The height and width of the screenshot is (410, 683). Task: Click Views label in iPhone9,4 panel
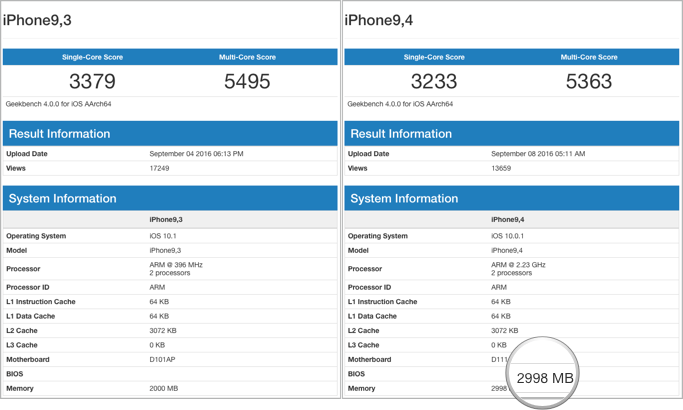358,168
